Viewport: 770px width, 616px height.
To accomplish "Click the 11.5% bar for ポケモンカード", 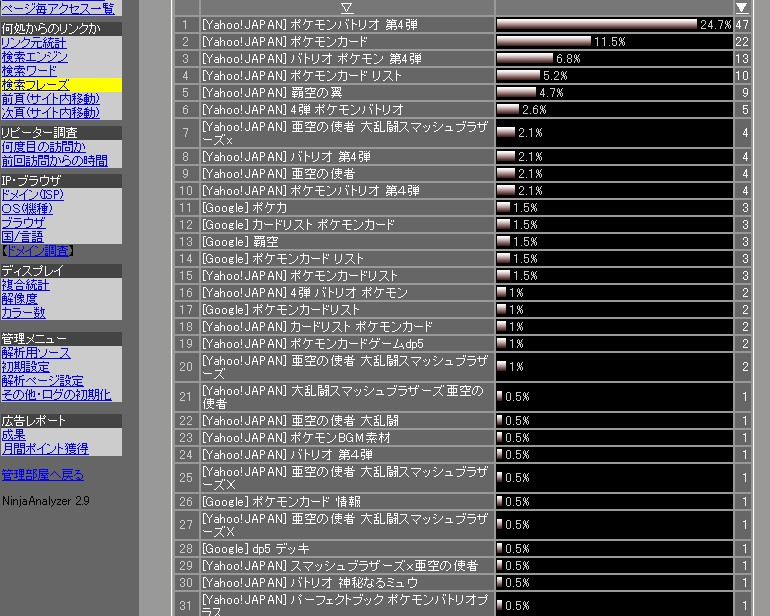I will 544,41.
